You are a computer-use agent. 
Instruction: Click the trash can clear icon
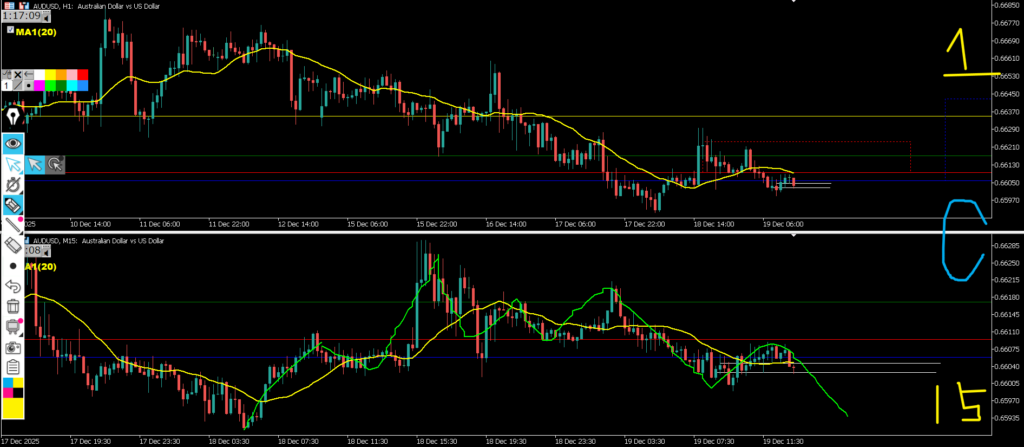(13, 307)
